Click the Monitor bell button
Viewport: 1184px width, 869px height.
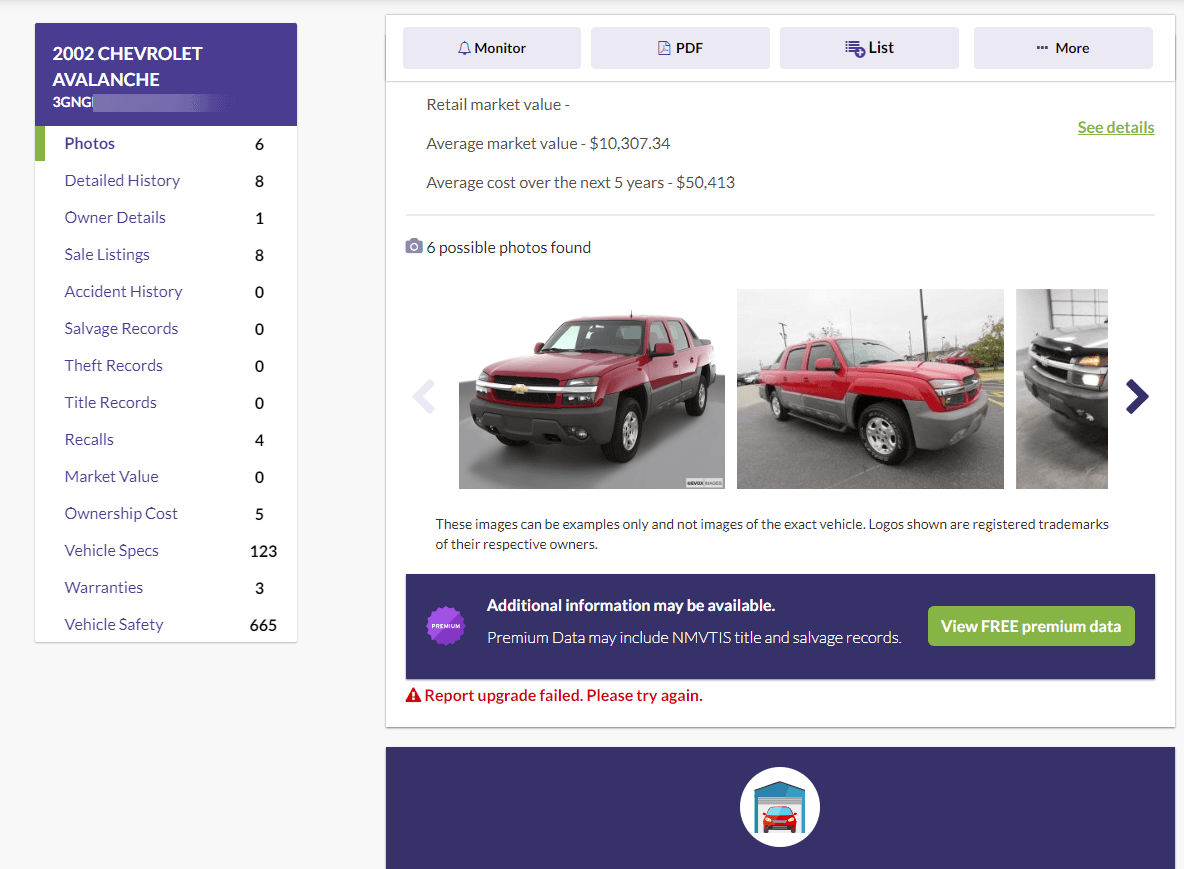tap(492, 48)
